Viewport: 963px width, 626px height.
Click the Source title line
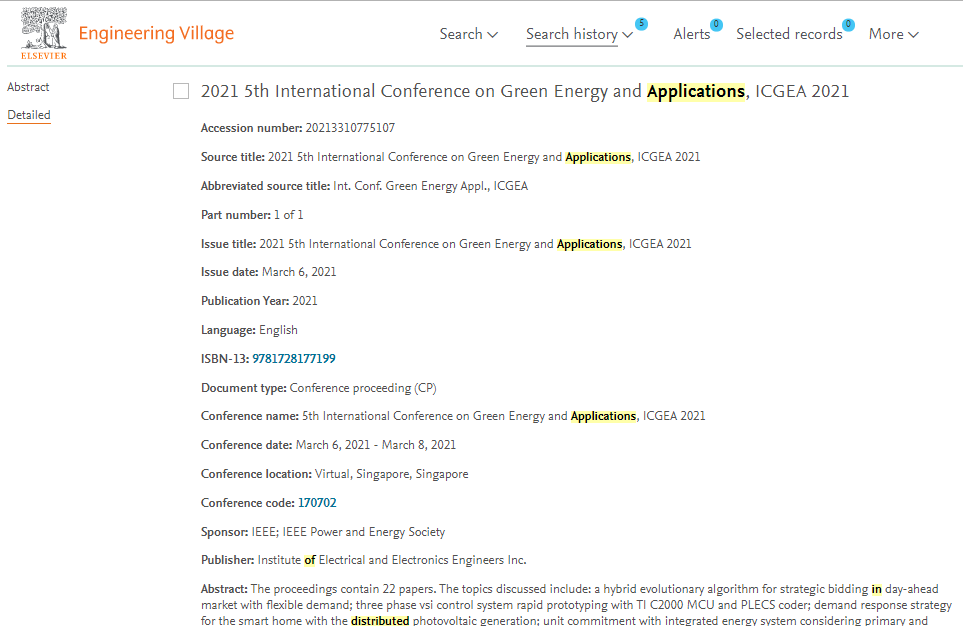450,157
